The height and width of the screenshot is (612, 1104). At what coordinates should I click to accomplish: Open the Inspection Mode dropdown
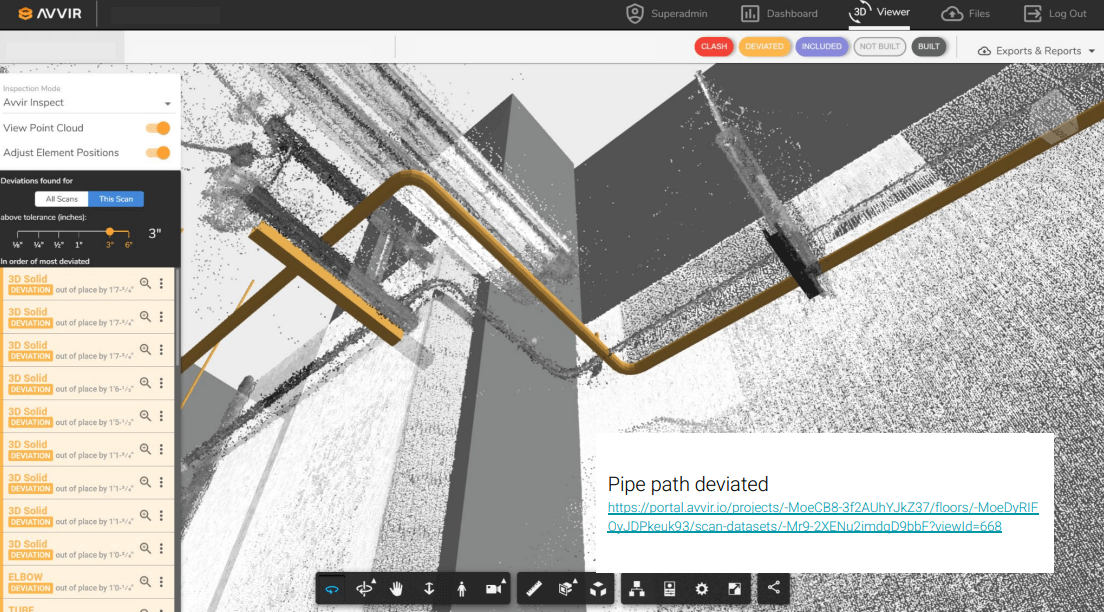pyautogui.click(x=88, y=103)
